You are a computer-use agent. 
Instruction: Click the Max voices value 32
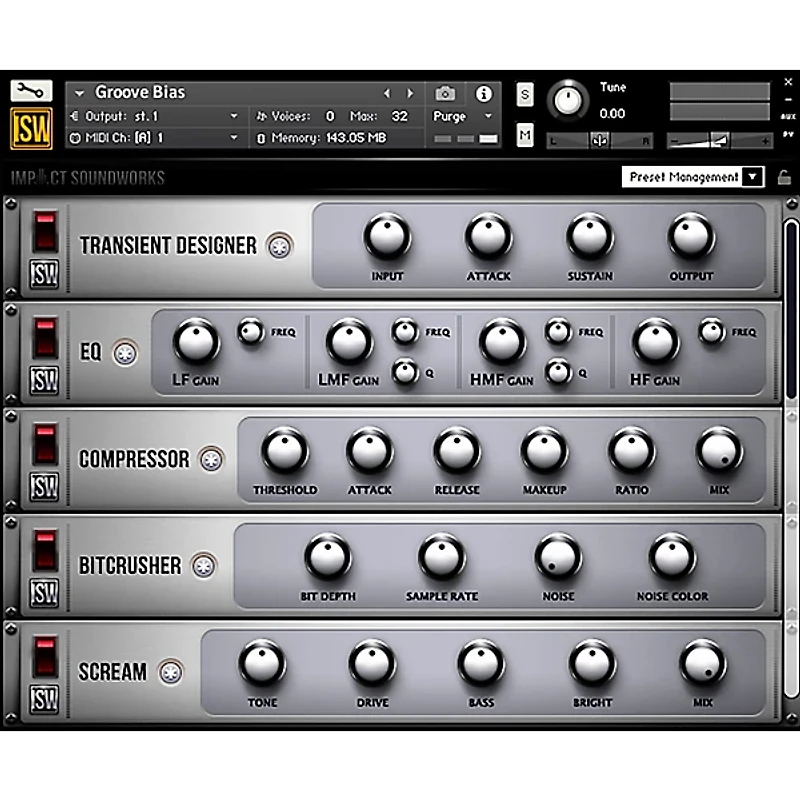coord(399,116)
